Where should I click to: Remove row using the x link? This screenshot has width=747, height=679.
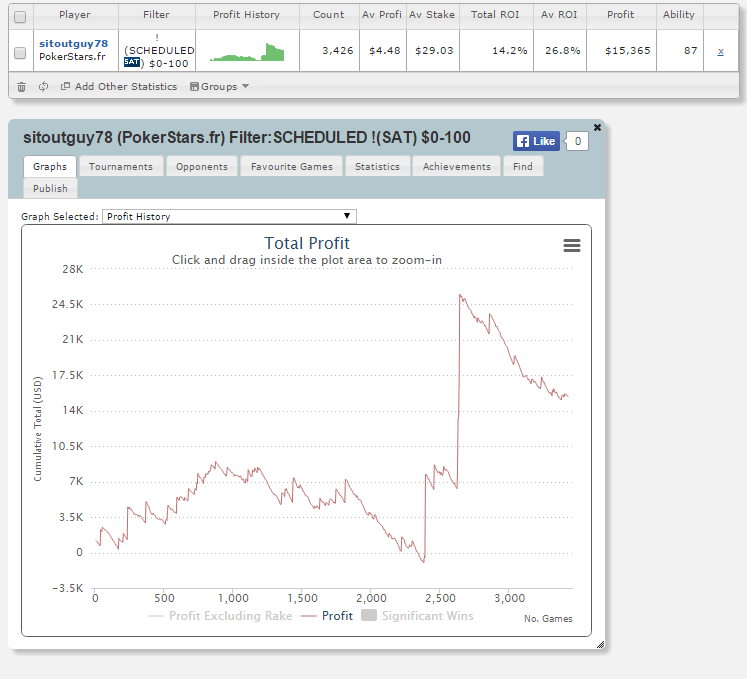coord(720,51)
